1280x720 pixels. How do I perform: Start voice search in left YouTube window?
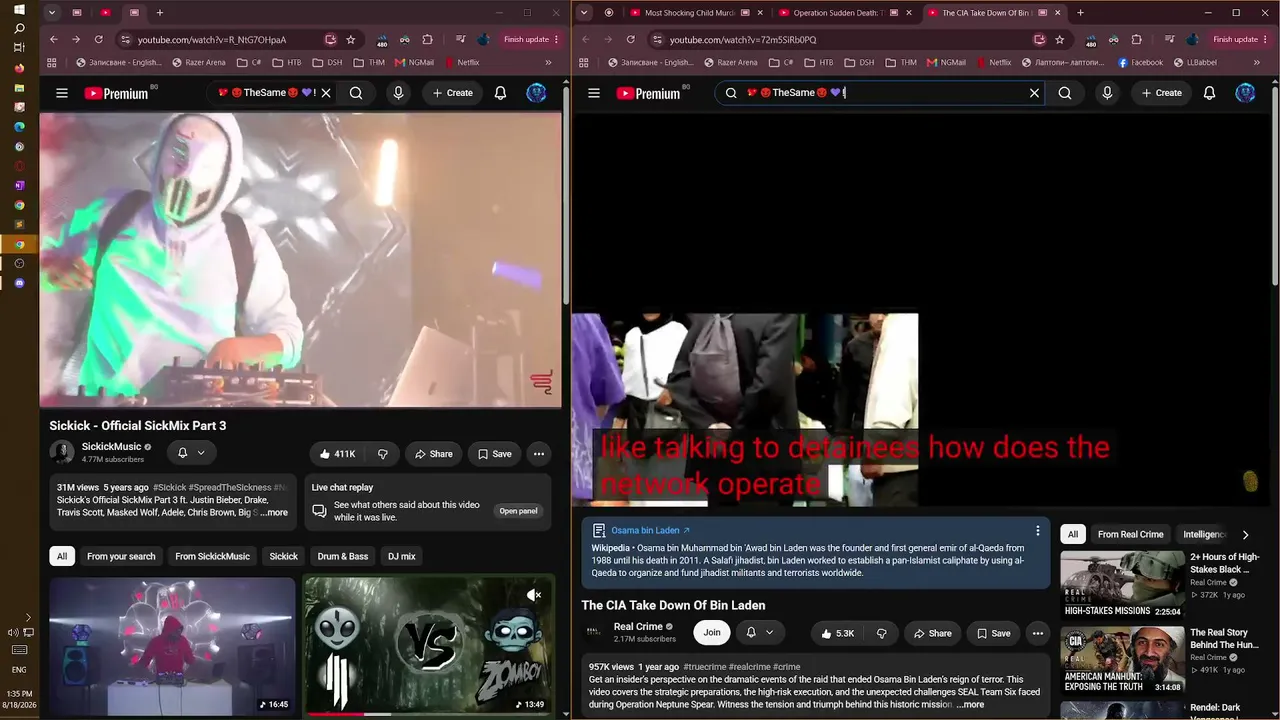[398, 93]
